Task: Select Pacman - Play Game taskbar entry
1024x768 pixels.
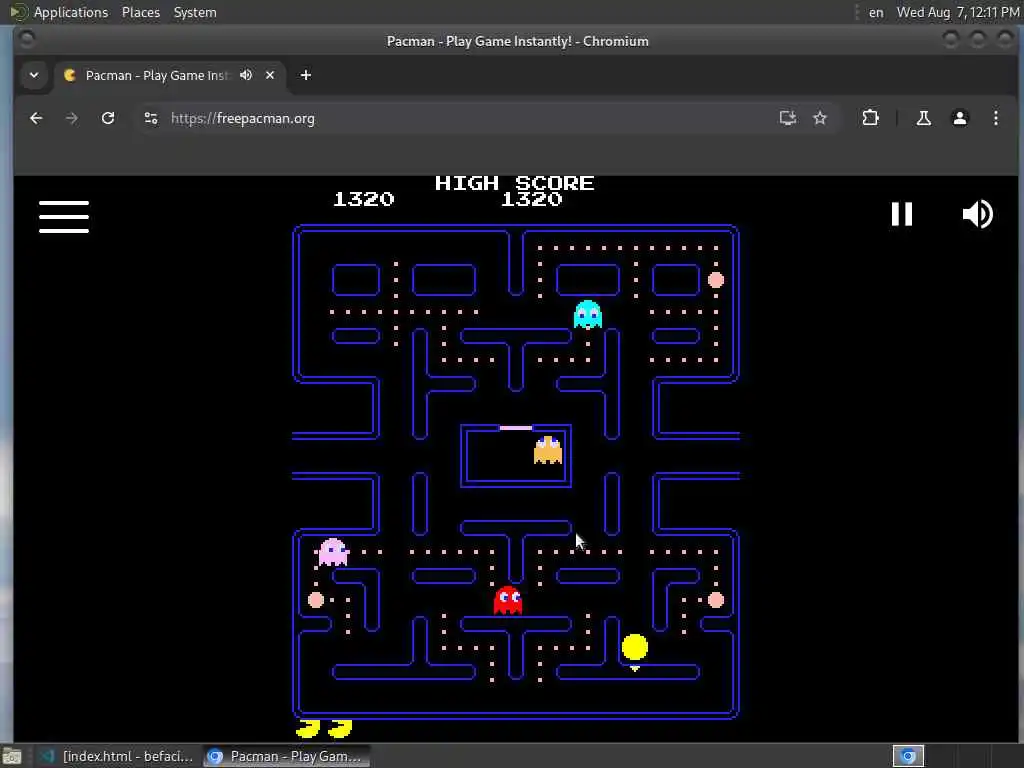Action: click(286, 756)
